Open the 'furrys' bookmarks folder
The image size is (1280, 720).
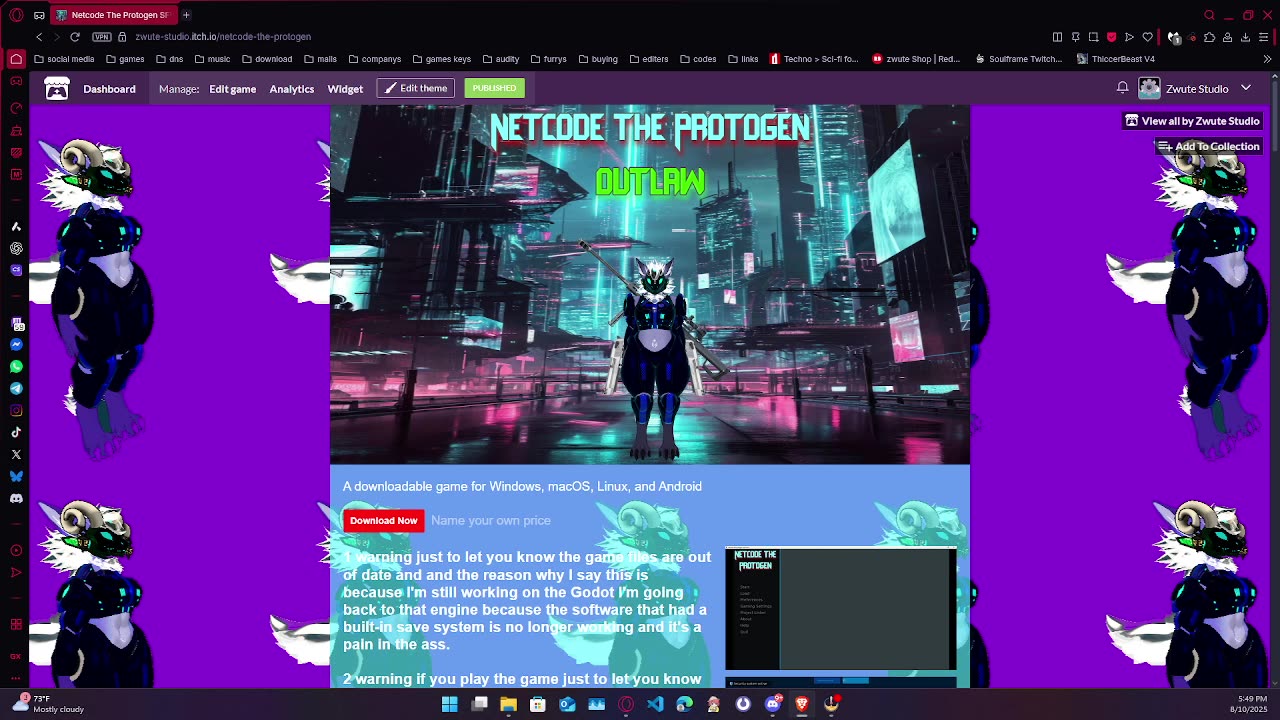click(548, 59)
